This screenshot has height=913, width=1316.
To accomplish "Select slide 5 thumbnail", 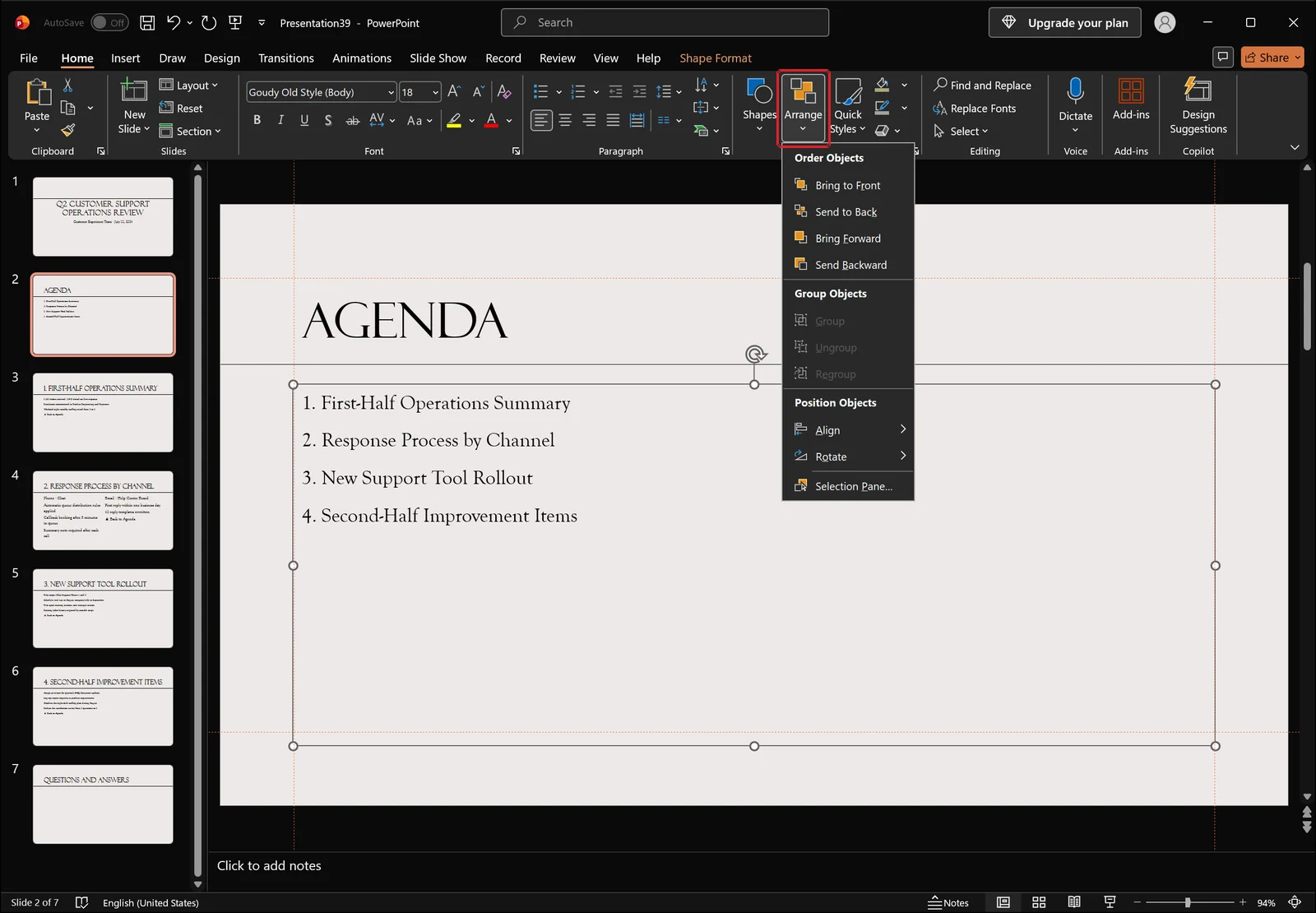I will (103, 608).
